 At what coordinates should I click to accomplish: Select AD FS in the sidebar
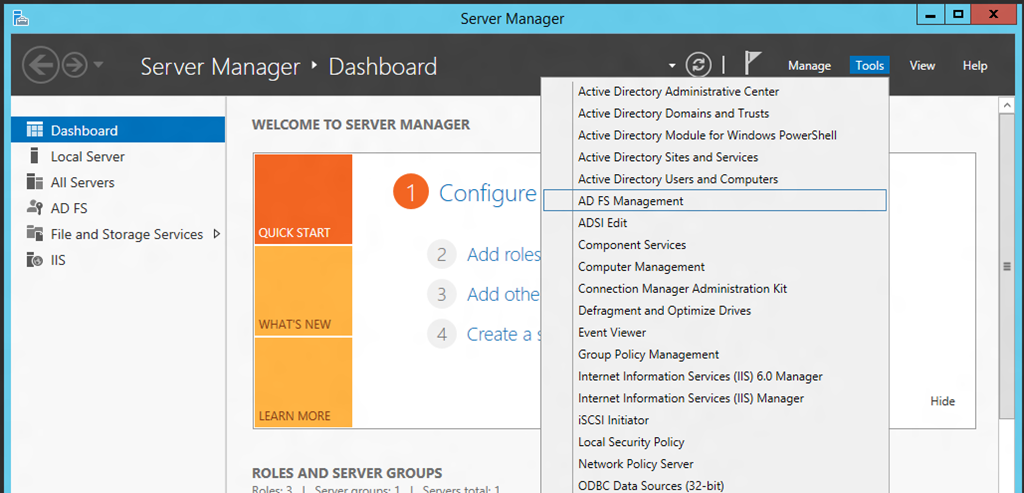(118, 208)
